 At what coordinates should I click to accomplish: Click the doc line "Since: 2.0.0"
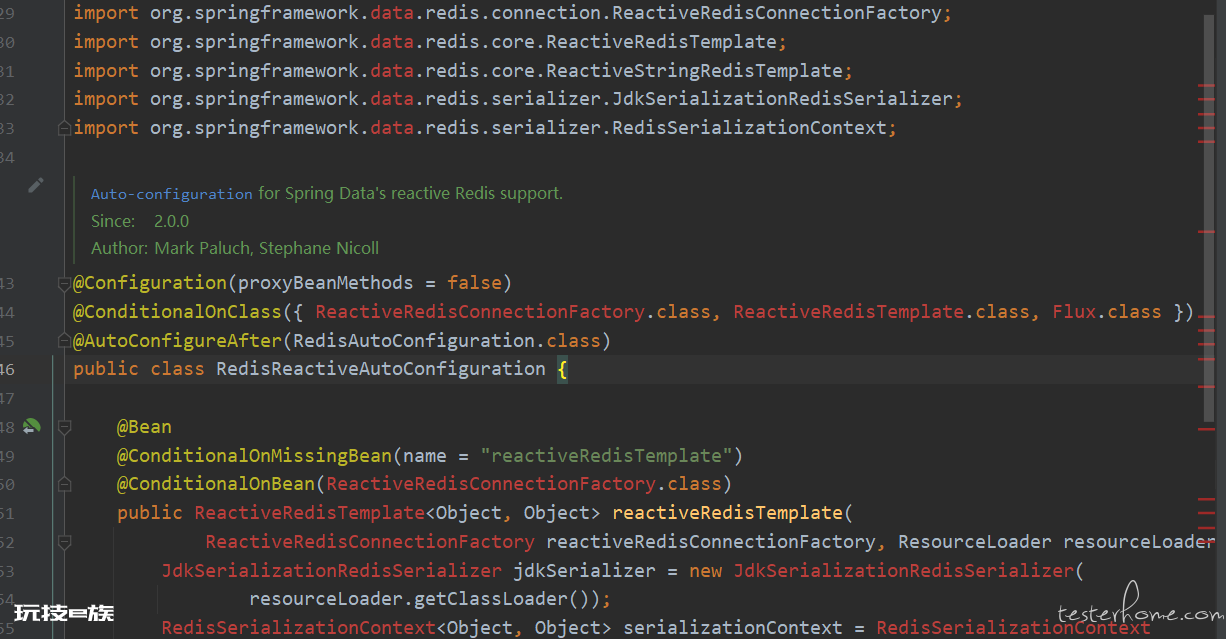pos(140,221)
